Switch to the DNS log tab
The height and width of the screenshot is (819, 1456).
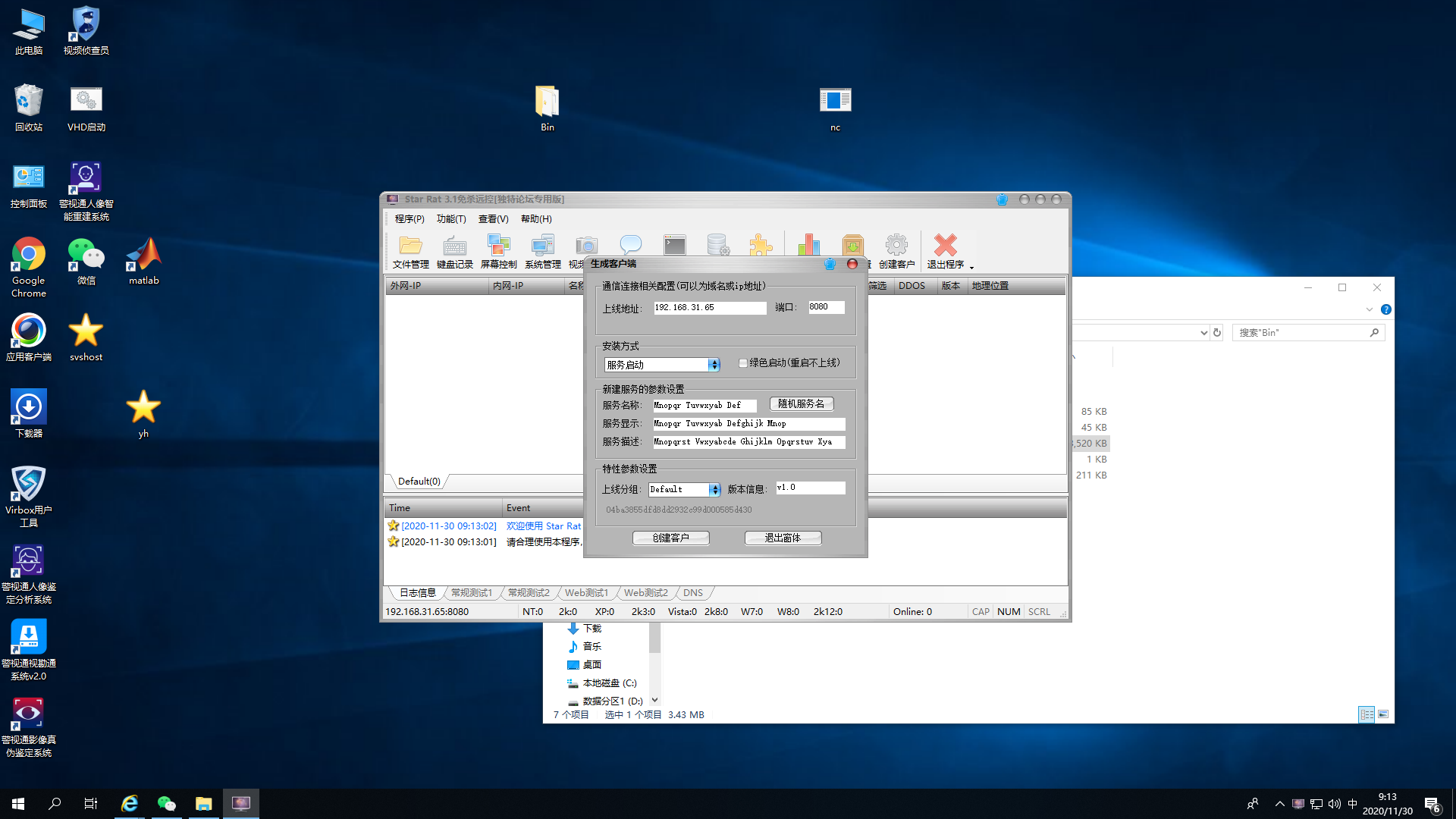[692, 593]
